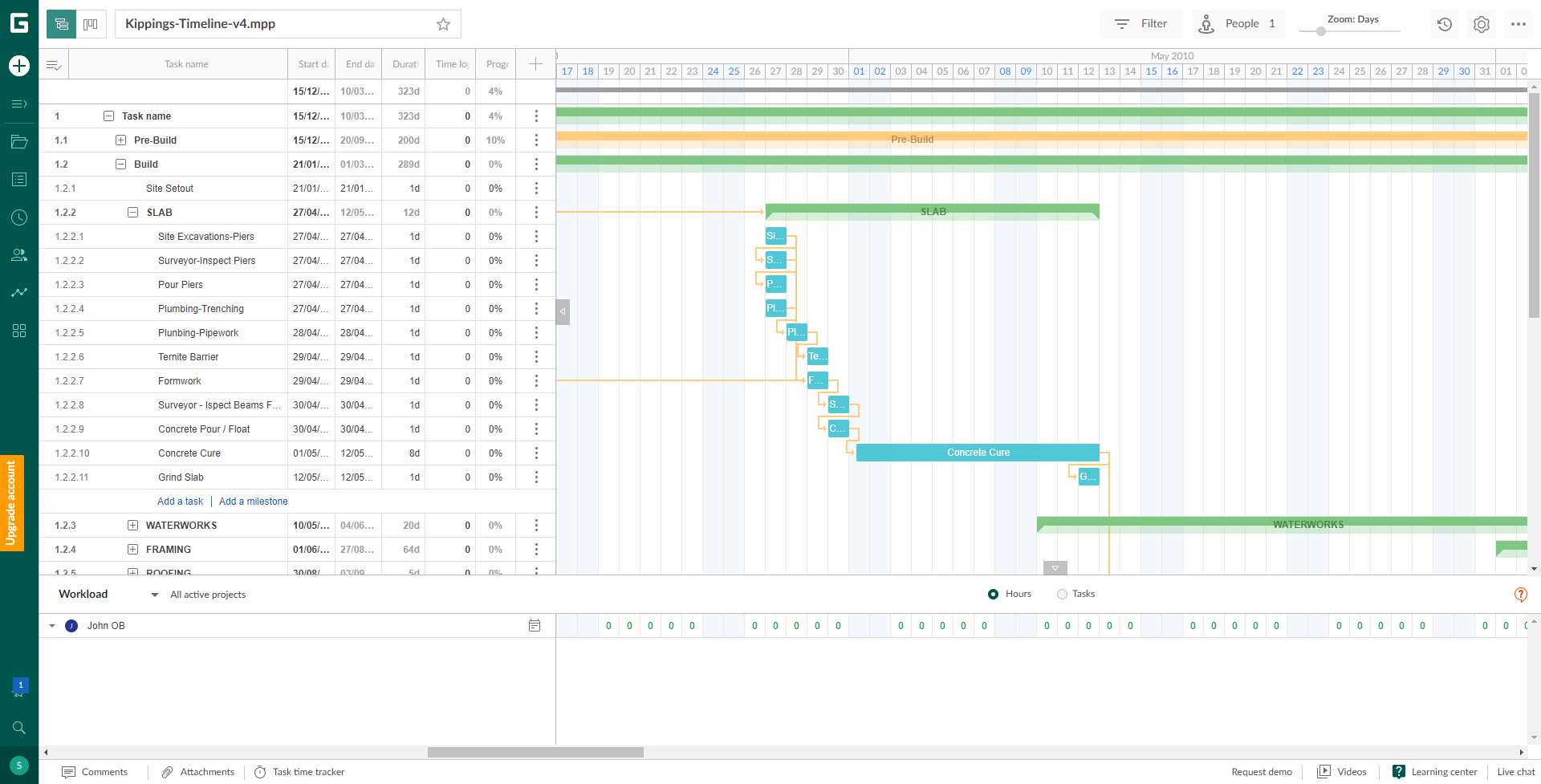
Task: Select the Hours radio button in Workload panel
Action: click(x=993, y=594)
